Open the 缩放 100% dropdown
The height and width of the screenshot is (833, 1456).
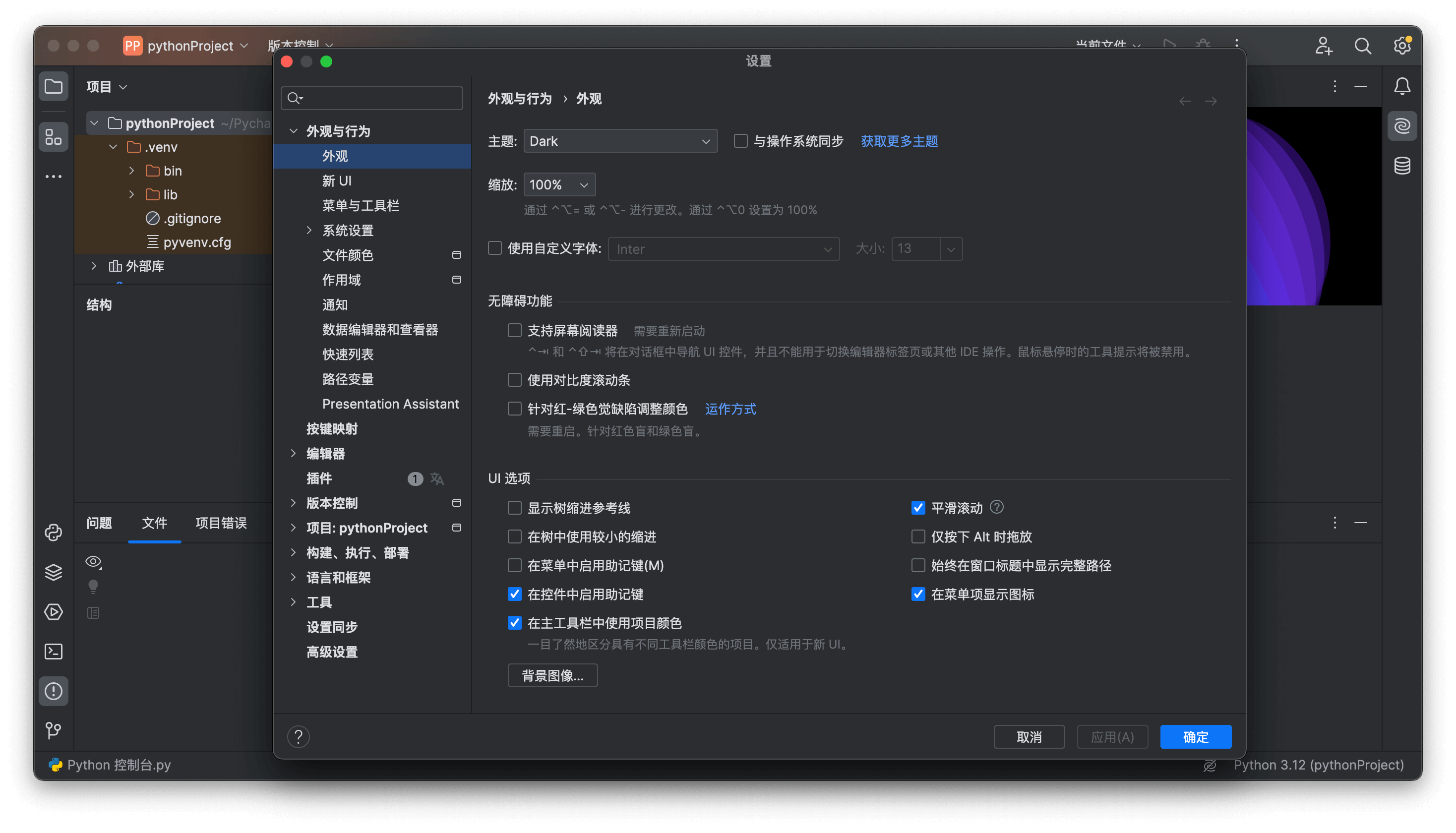tap(559, 184)
